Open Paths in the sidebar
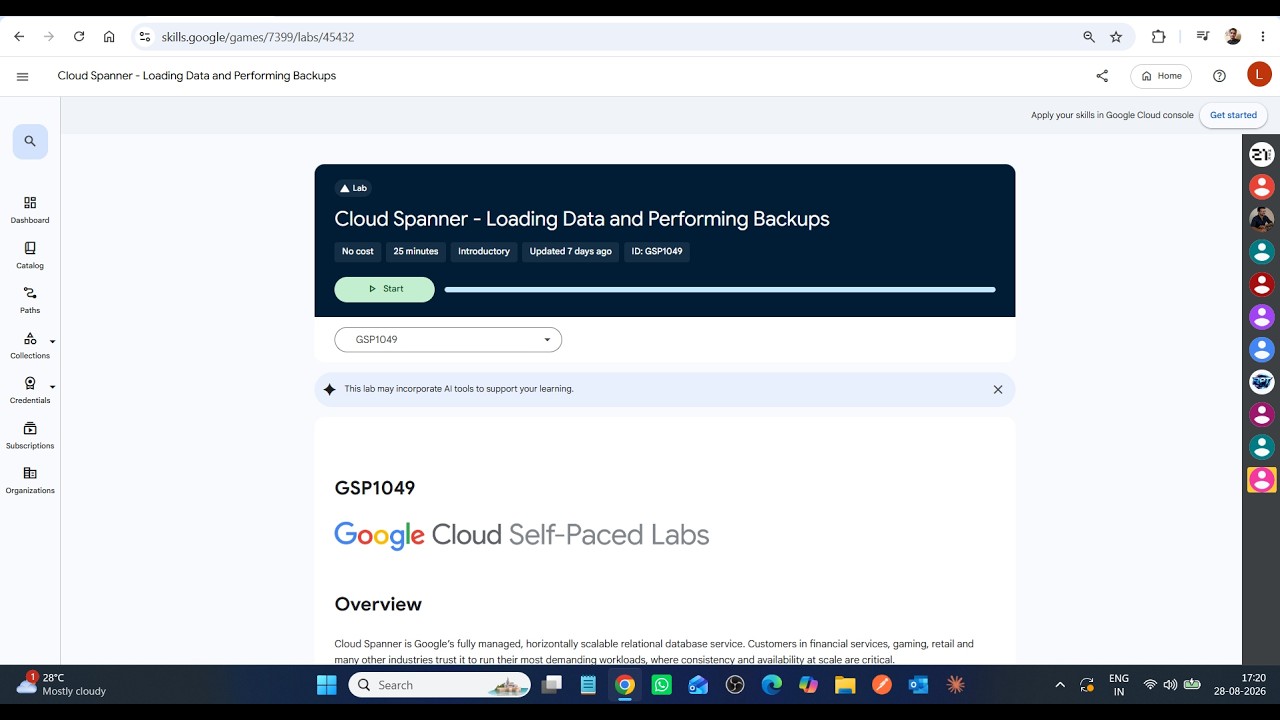The width and height of the screenshot is (1280, 720). [30, 300]
